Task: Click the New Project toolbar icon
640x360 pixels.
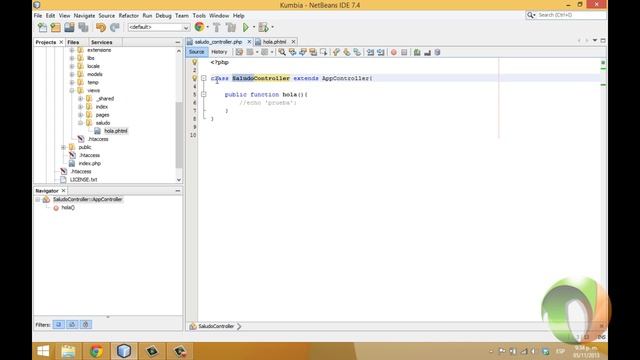Action: (x=56, y=27)
